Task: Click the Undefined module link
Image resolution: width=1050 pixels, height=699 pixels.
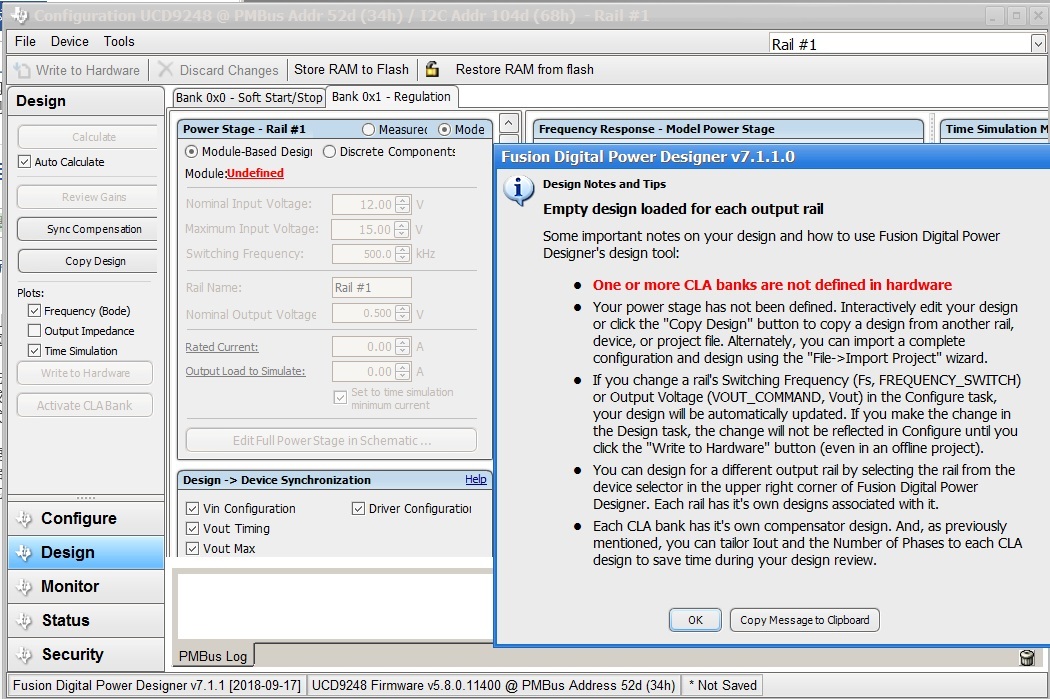Action: (255, 173)
